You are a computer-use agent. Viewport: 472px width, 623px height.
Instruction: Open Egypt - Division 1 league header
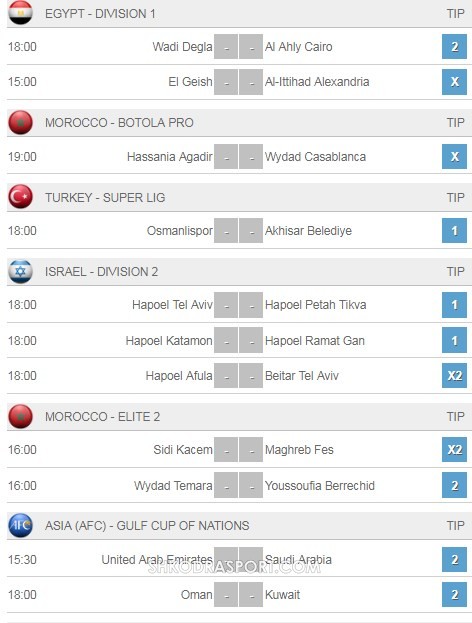(x=100, y=14)
